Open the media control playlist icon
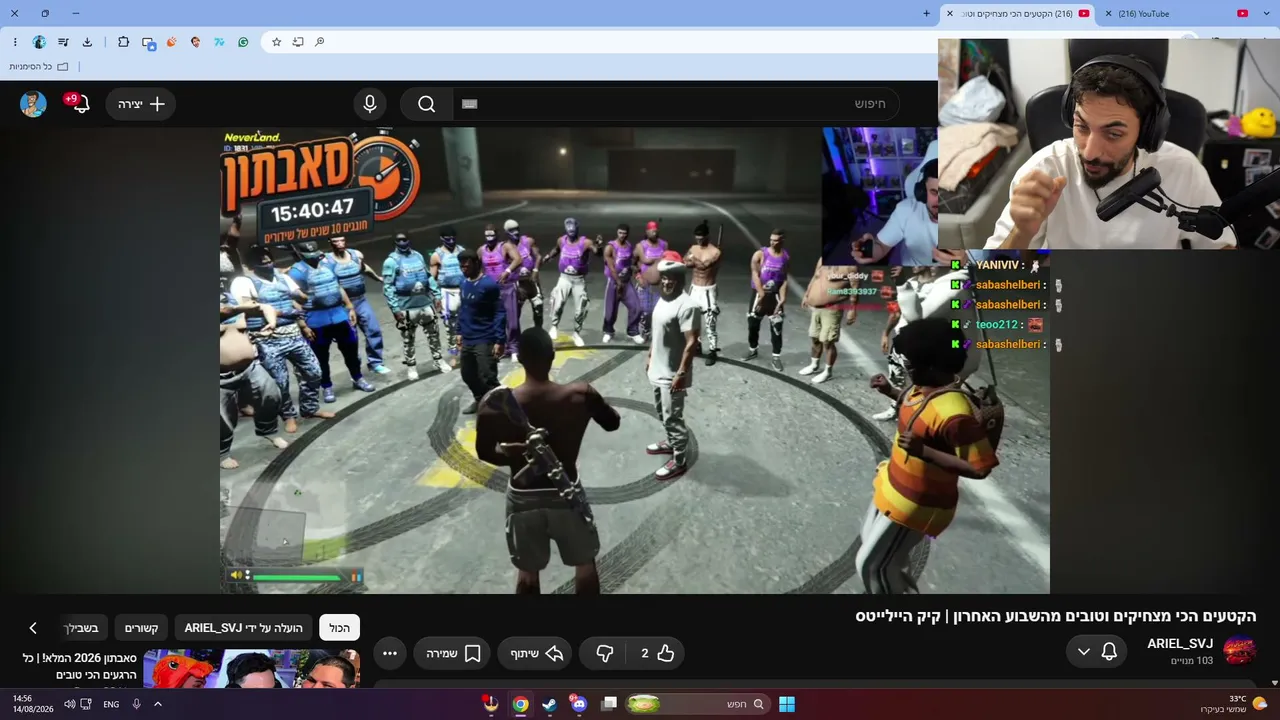This screenshot has height=720, width=1280. (x=63, y=42)
